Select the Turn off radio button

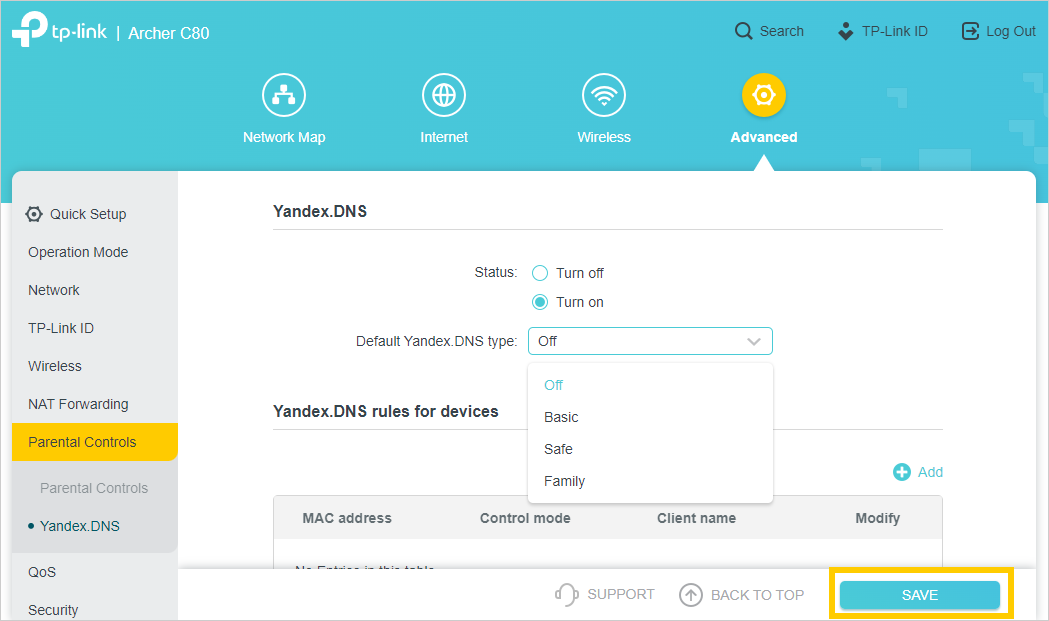(540, 273)
